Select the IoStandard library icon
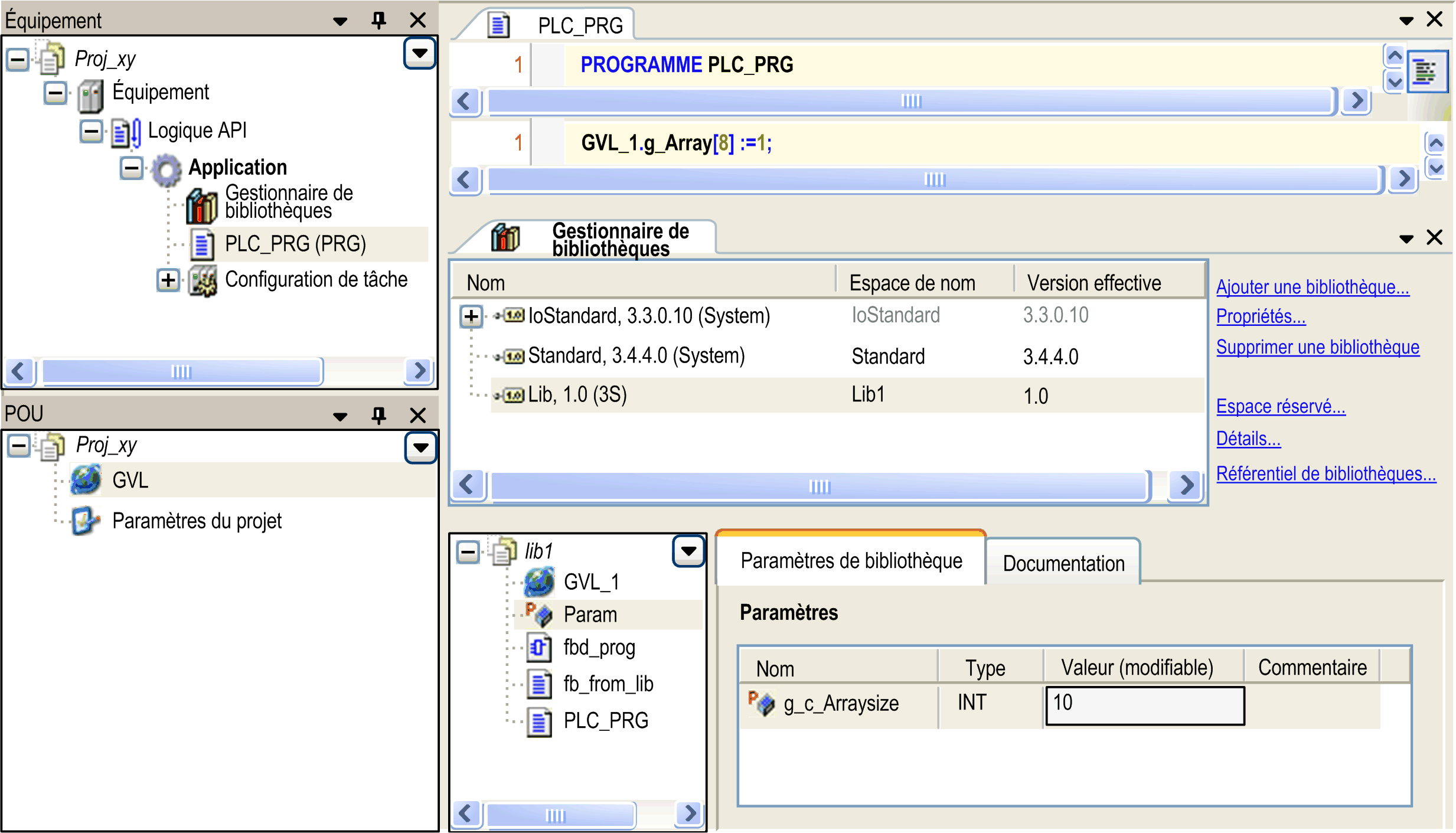 pos(510,316)
